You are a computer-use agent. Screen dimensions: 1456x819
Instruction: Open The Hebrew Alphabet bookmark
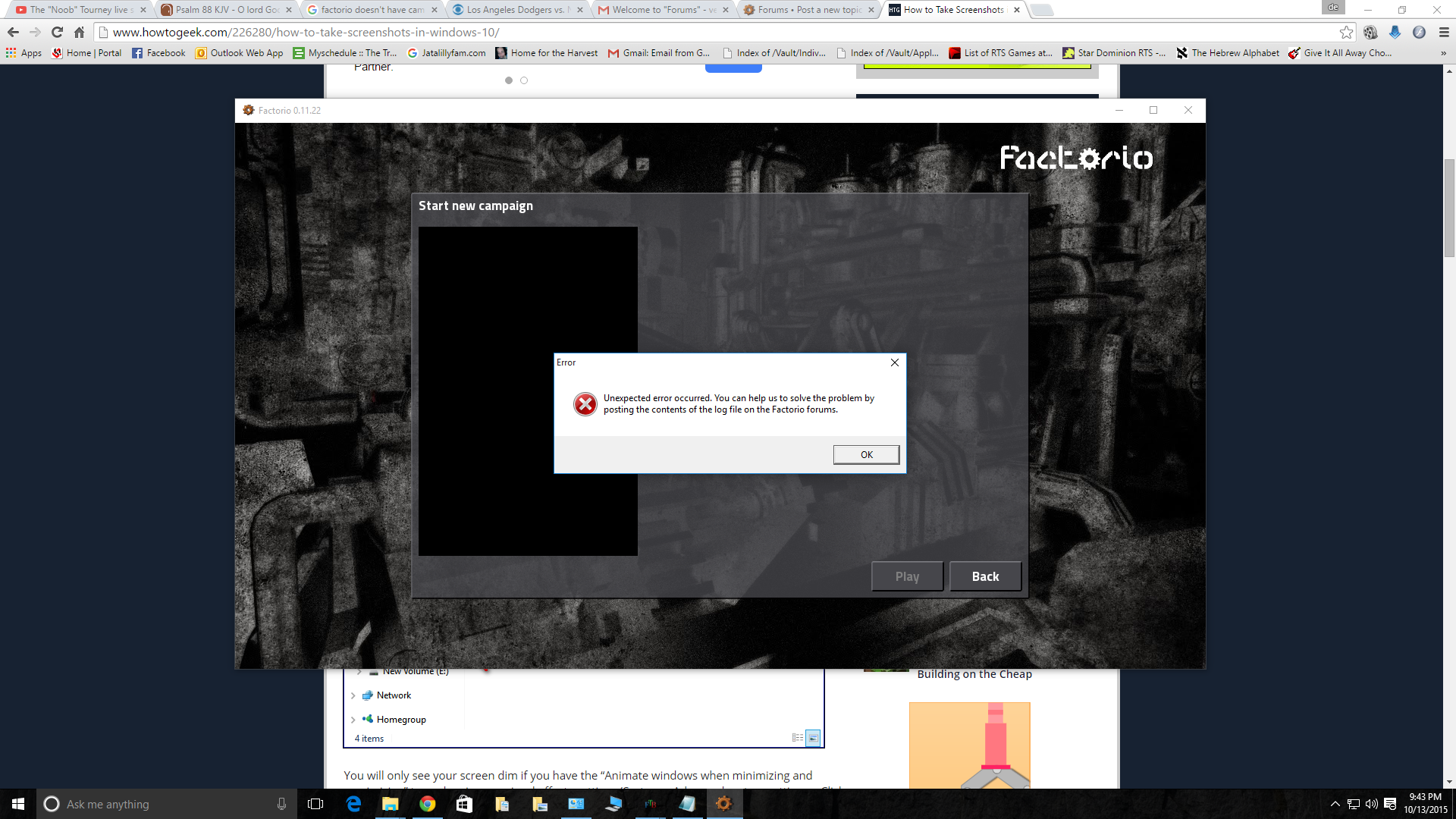click(x=1228, y=53)
